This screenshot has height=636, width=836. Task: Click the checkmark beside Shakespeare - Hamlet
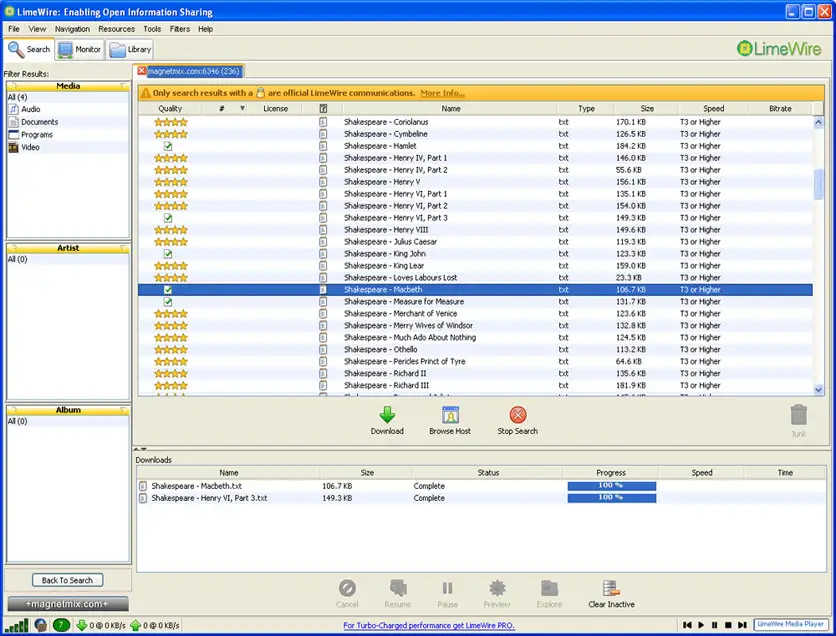tap(168, 146)
